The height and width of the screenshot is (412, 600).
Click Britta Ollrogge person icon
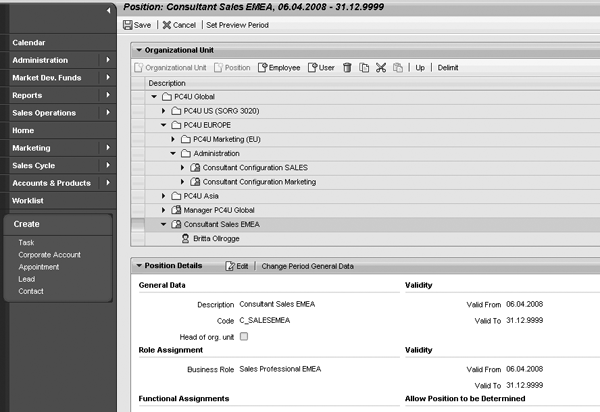[x=185, y=238]
